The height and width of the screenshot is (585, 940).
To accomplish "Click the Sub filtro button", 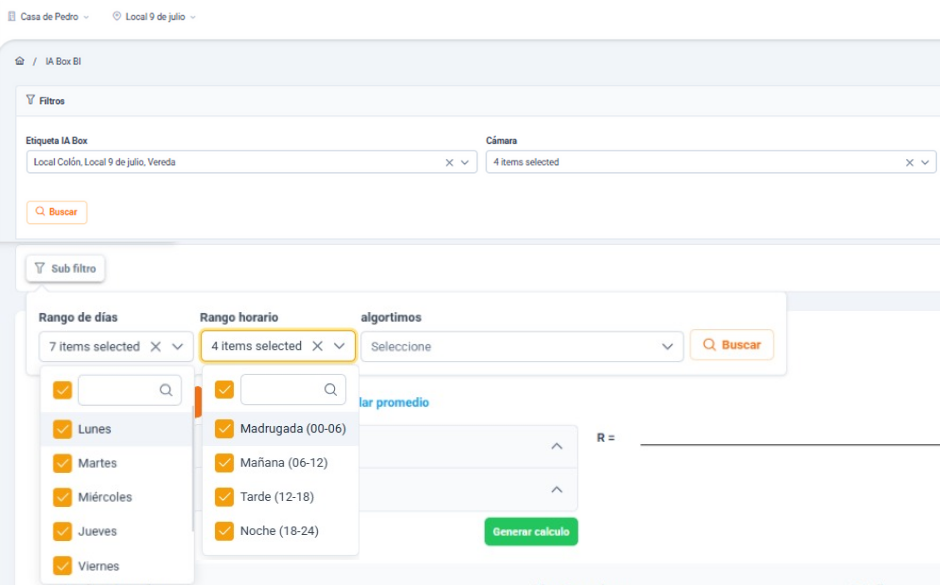I will click(65, 268).
